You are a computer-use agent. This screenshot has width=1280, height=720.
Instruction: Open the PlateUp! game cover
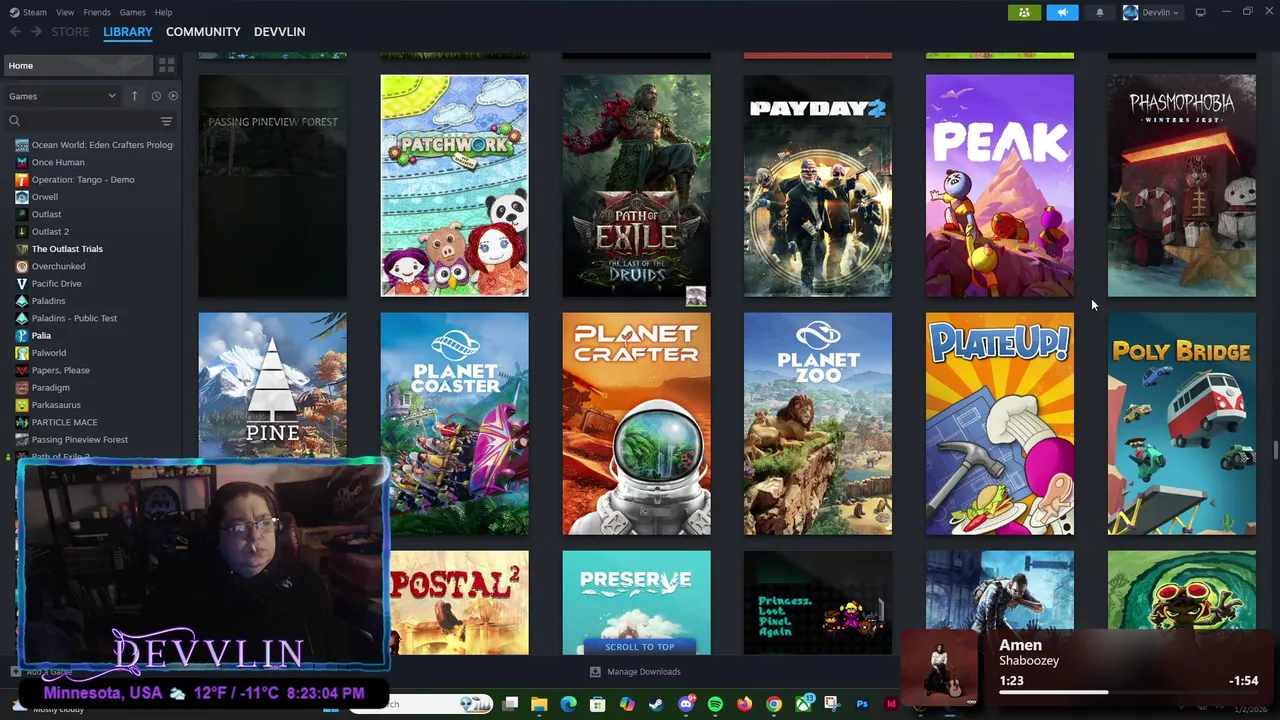point(1000,424)
